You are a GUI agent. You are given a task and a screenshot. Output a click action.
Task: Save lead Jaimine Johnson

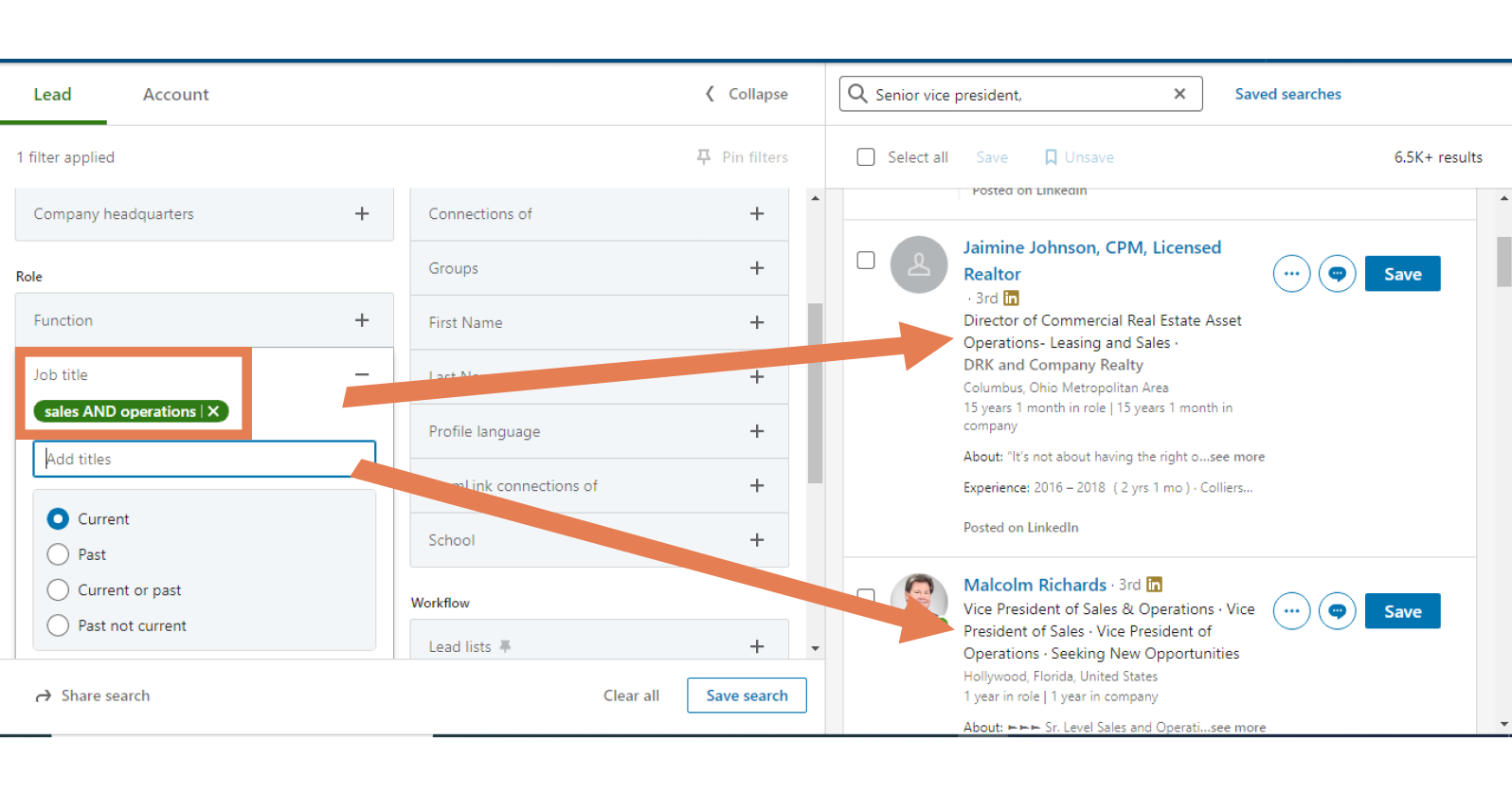(1402, 274)
